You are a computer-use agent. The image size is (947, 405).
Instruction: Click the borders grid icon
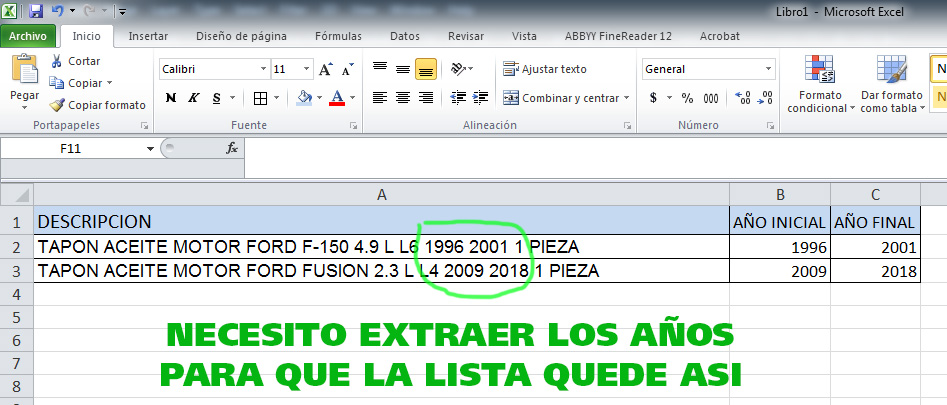pyautogui.click(x=260, y=98)
